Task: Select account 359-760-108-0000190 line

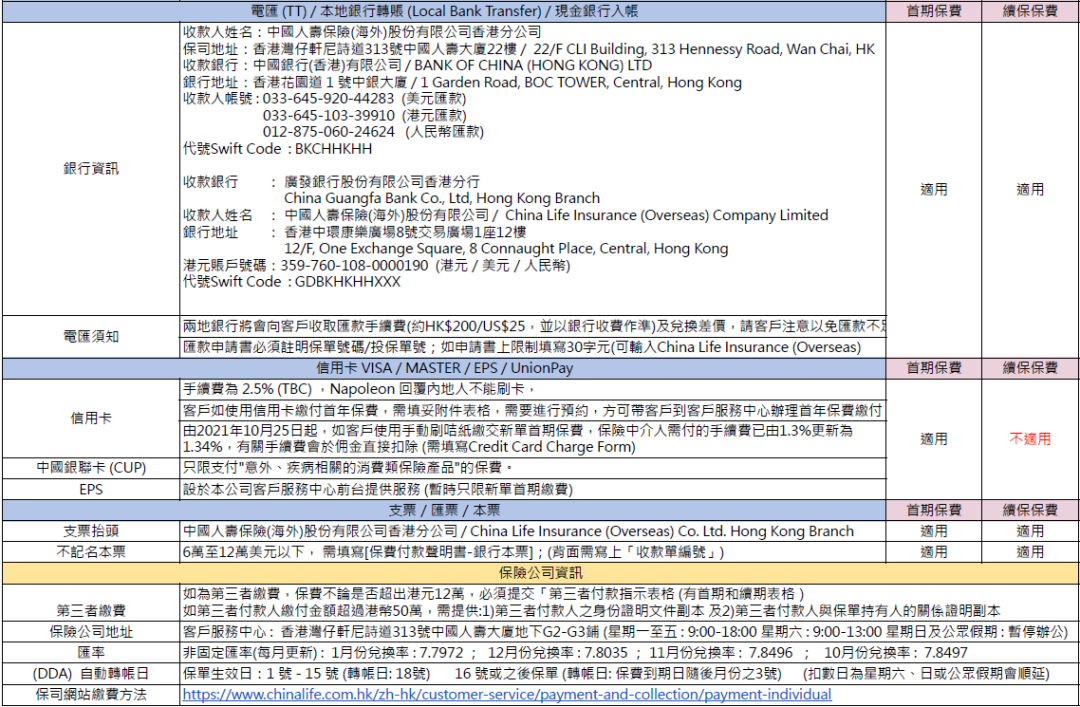Action: [x=376, y=265]
